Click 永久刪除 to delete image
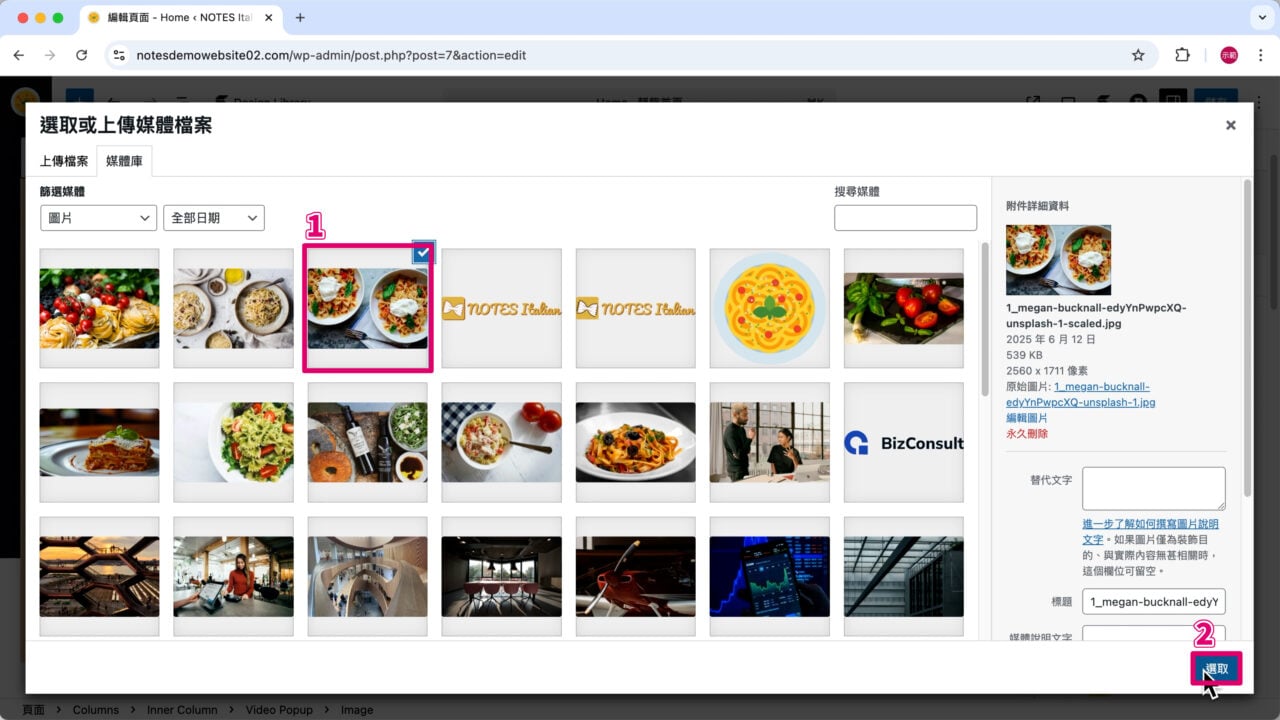Image resolution: width=1280 pixels, height=720 pixels. click(1027, 434)
